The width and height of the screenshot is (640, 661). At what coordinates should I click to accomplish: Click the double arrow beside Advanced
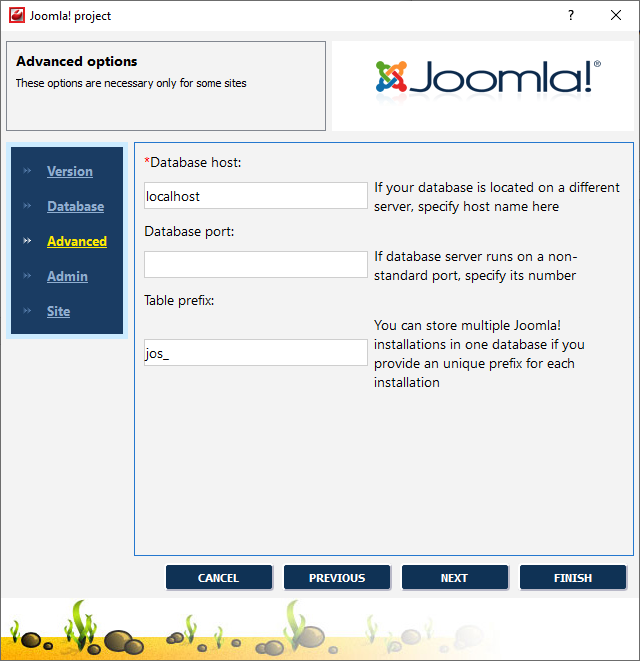pyautogui.click(x=27, y=241)
